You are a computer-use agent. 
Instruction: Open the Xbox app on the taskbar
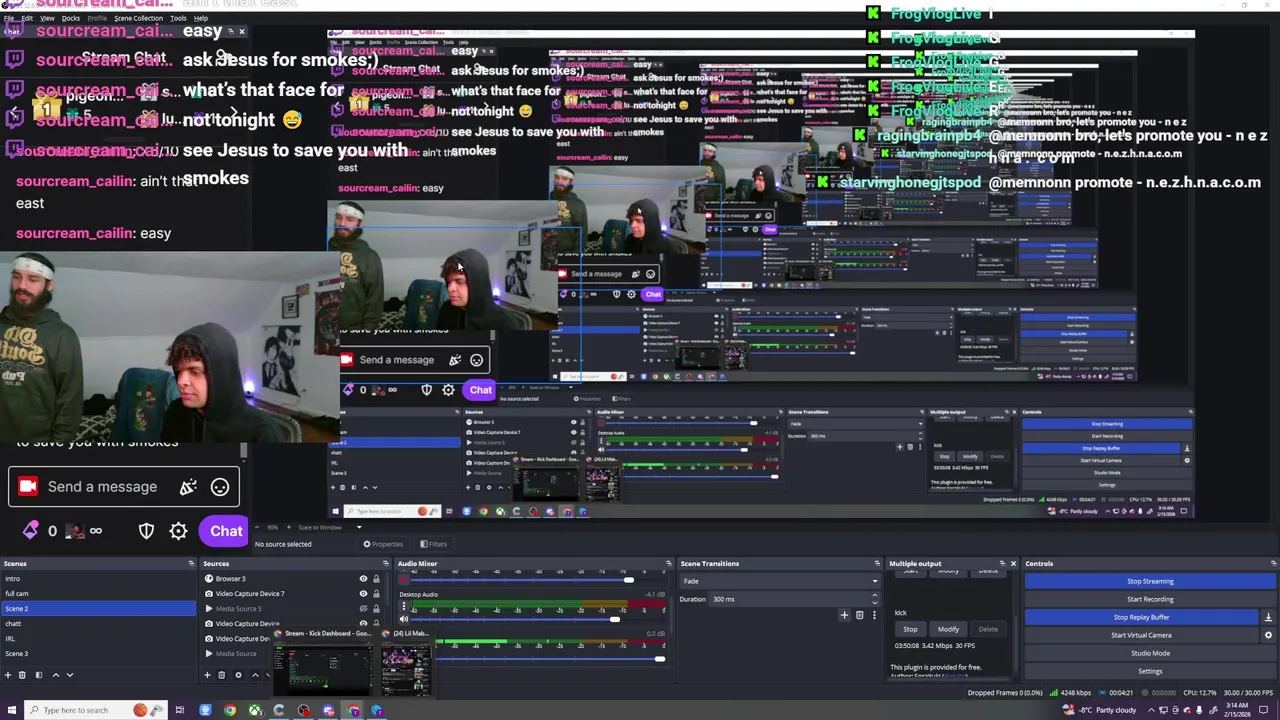tap(255, 710)
